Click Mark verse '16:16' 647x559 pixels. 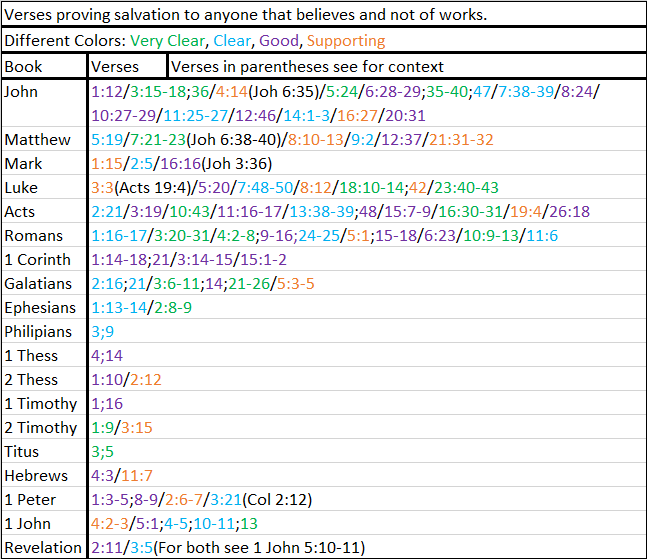point(180,164)
